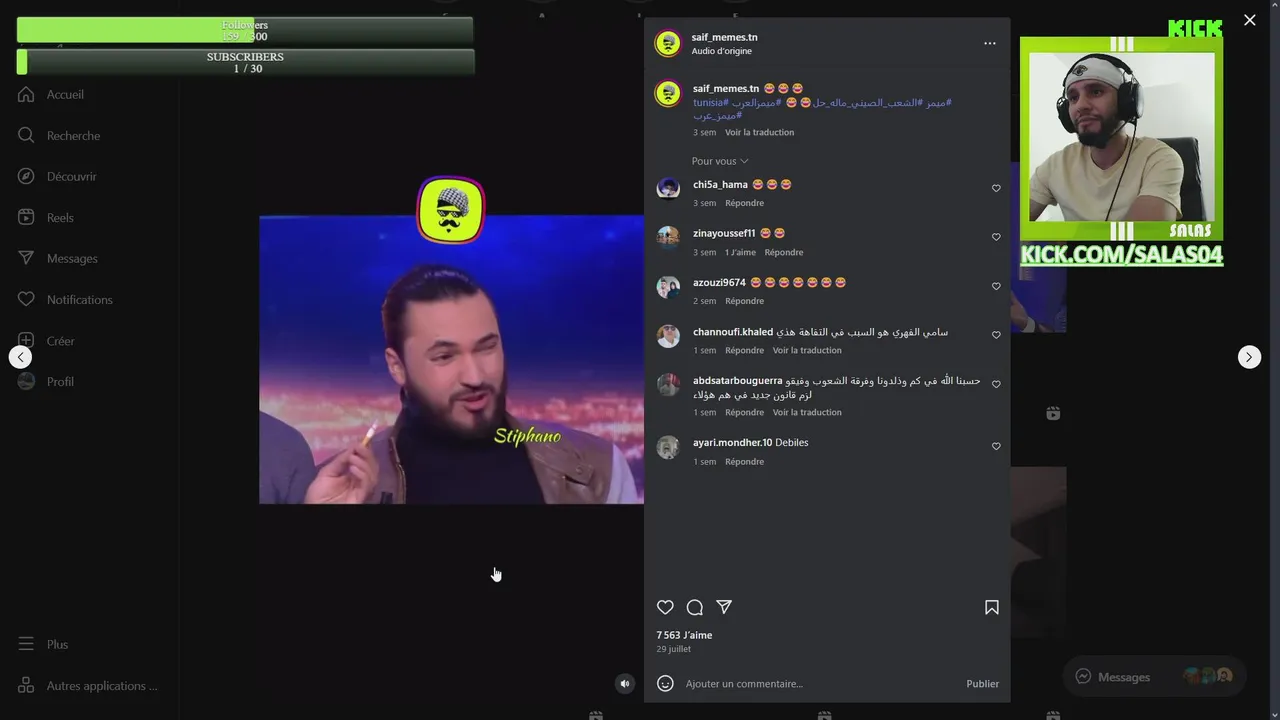
Task: Open the floating Messages messenger icon
Action: [x=1082, y=677]
